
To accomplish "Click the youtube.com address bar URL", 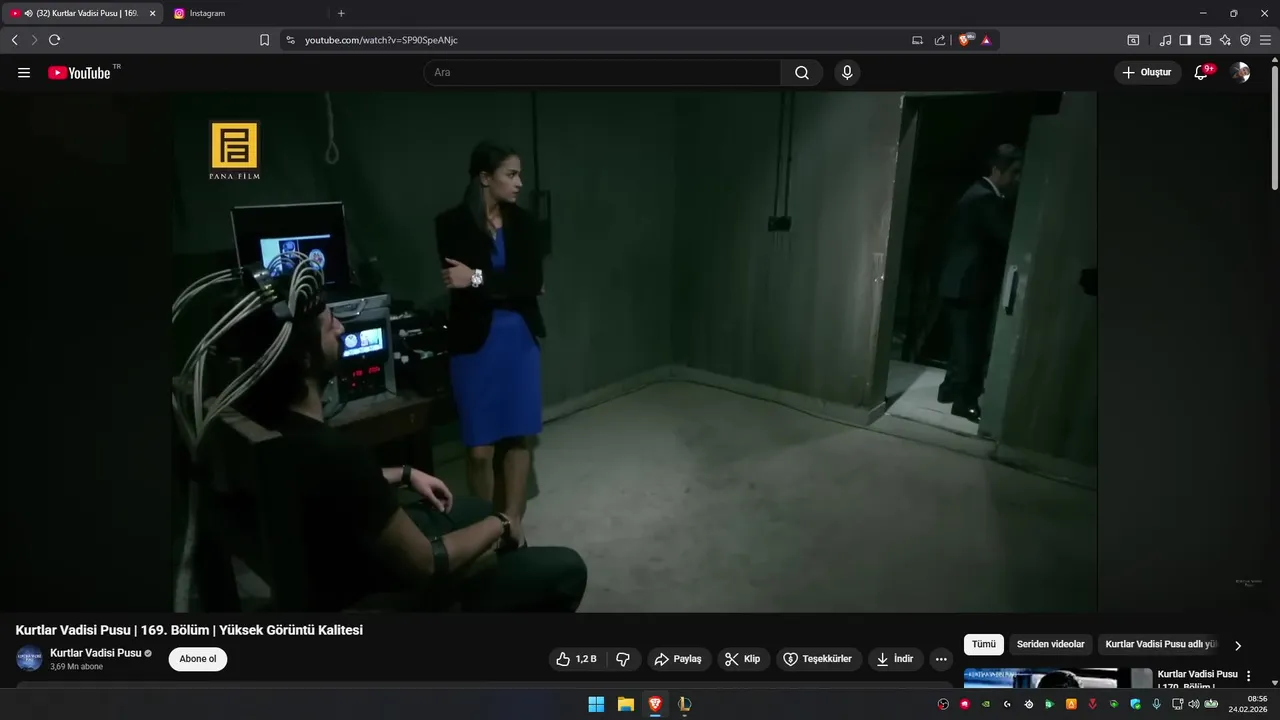I will tap(381, 40).
